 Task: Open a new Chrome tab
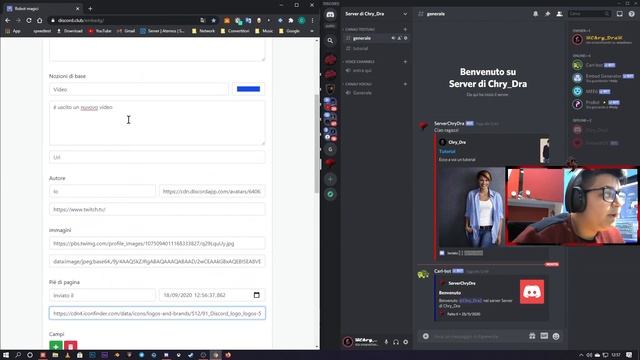click(90, 8)
